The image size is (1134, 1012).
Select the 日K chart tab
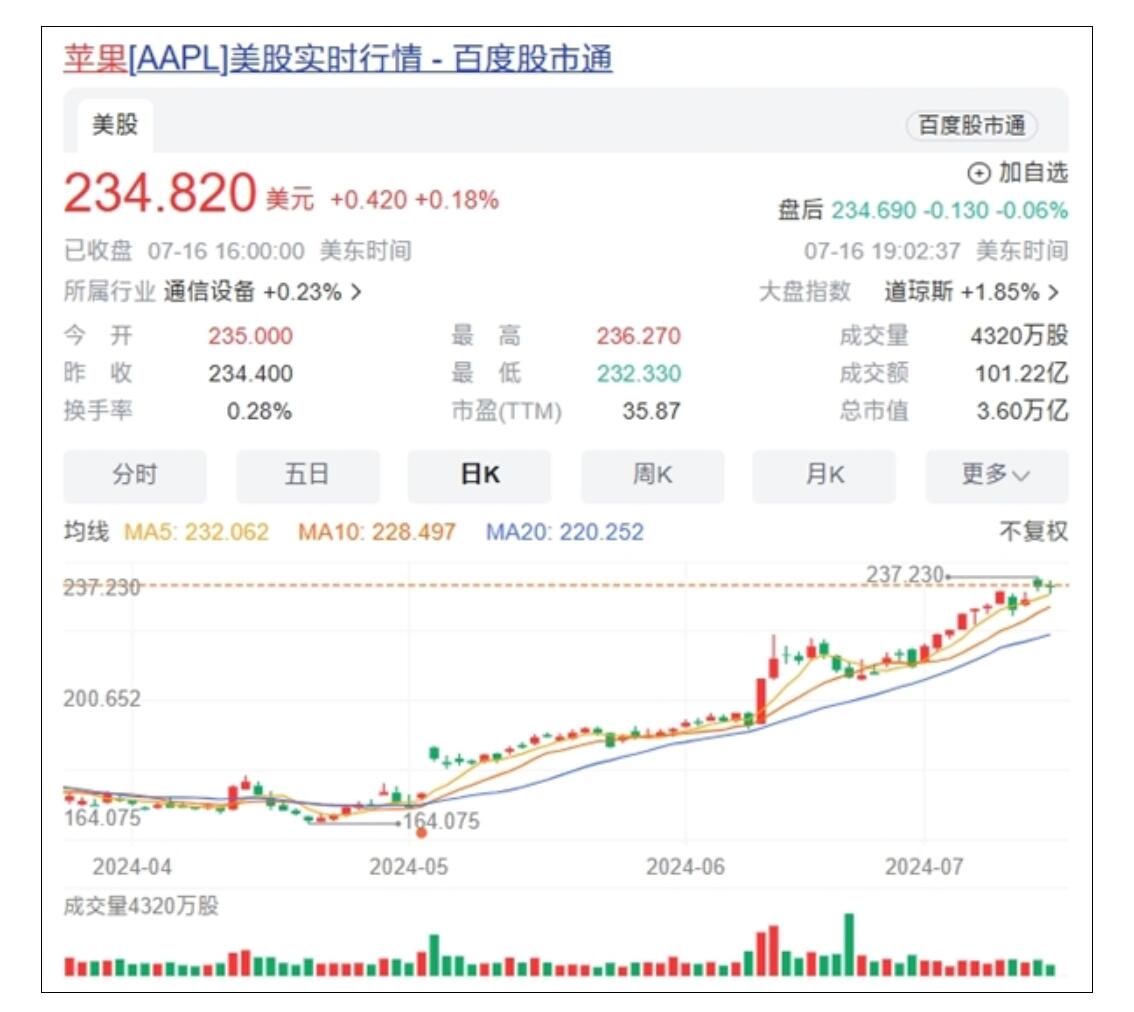coord(479,475)
